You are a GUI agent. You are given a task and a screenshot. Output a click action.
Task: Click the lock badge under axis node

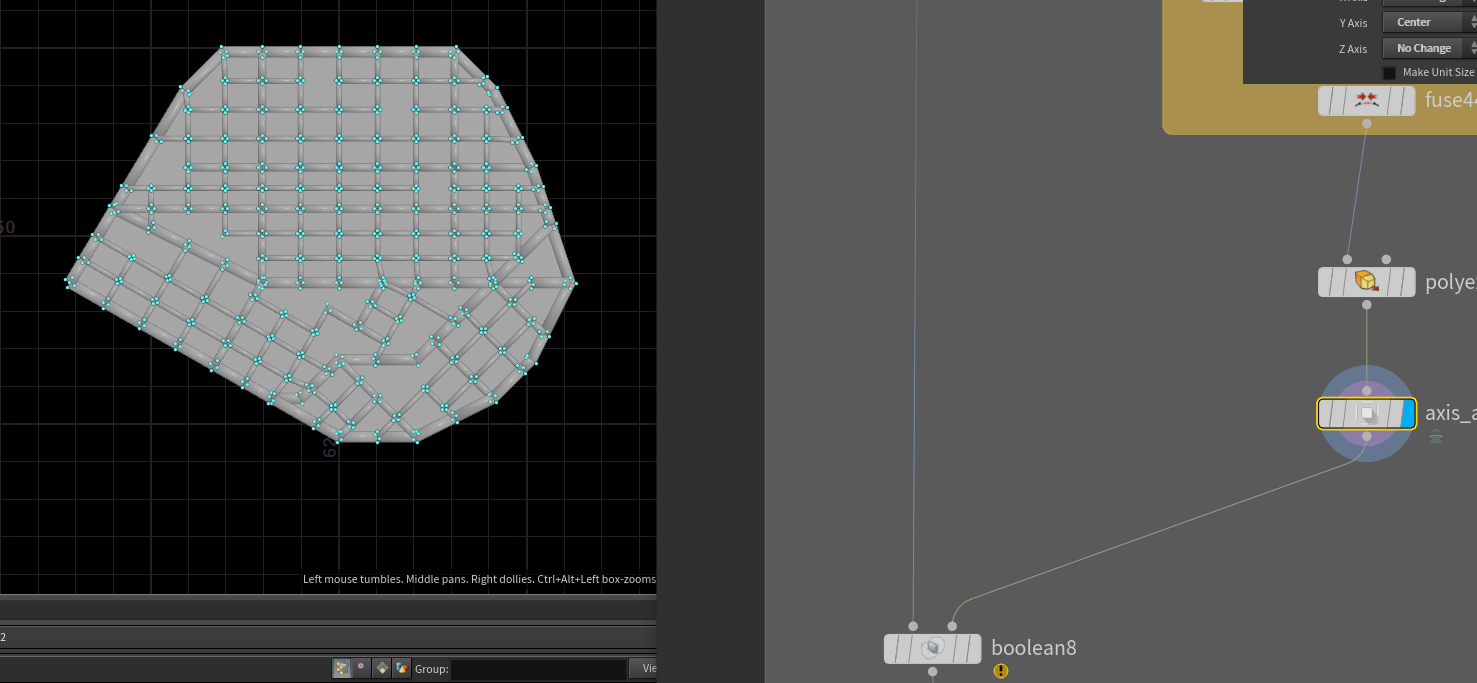point(1436,437)
